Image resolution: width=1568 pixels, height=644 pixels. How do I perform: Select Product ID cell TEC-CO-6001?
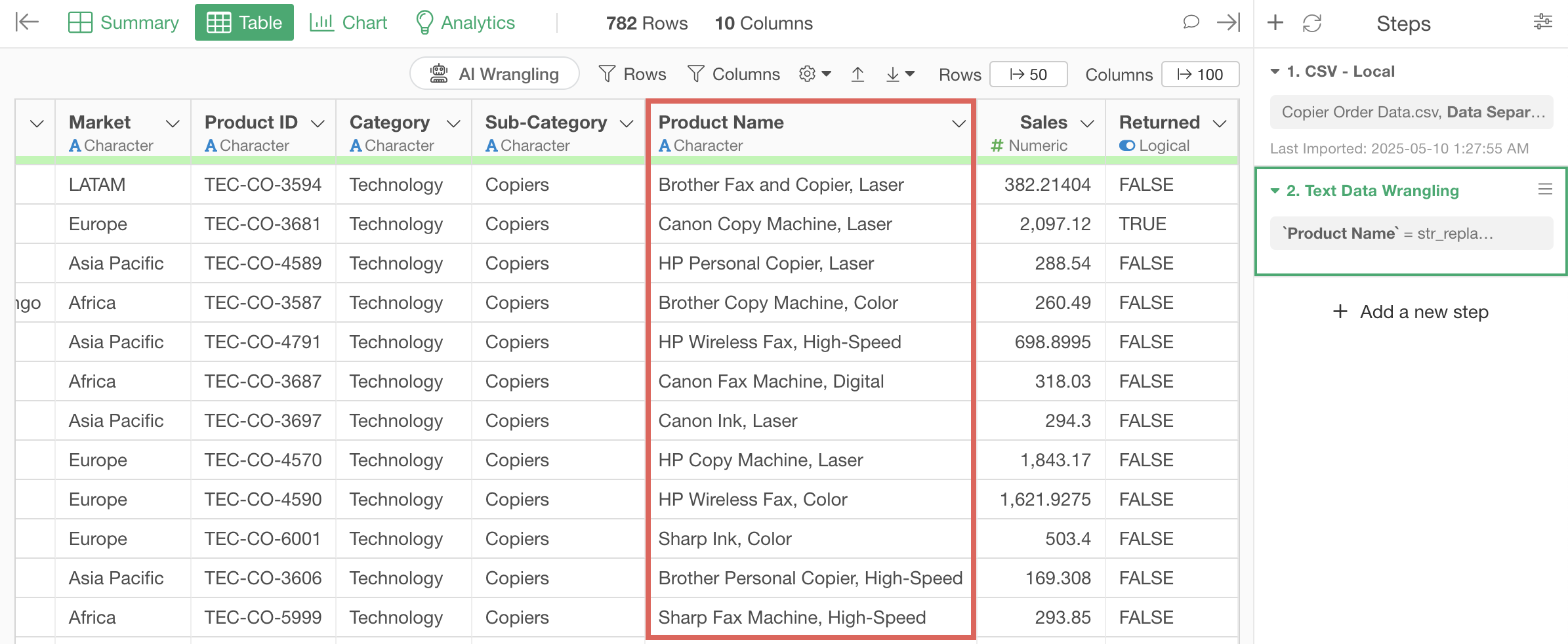263,539
